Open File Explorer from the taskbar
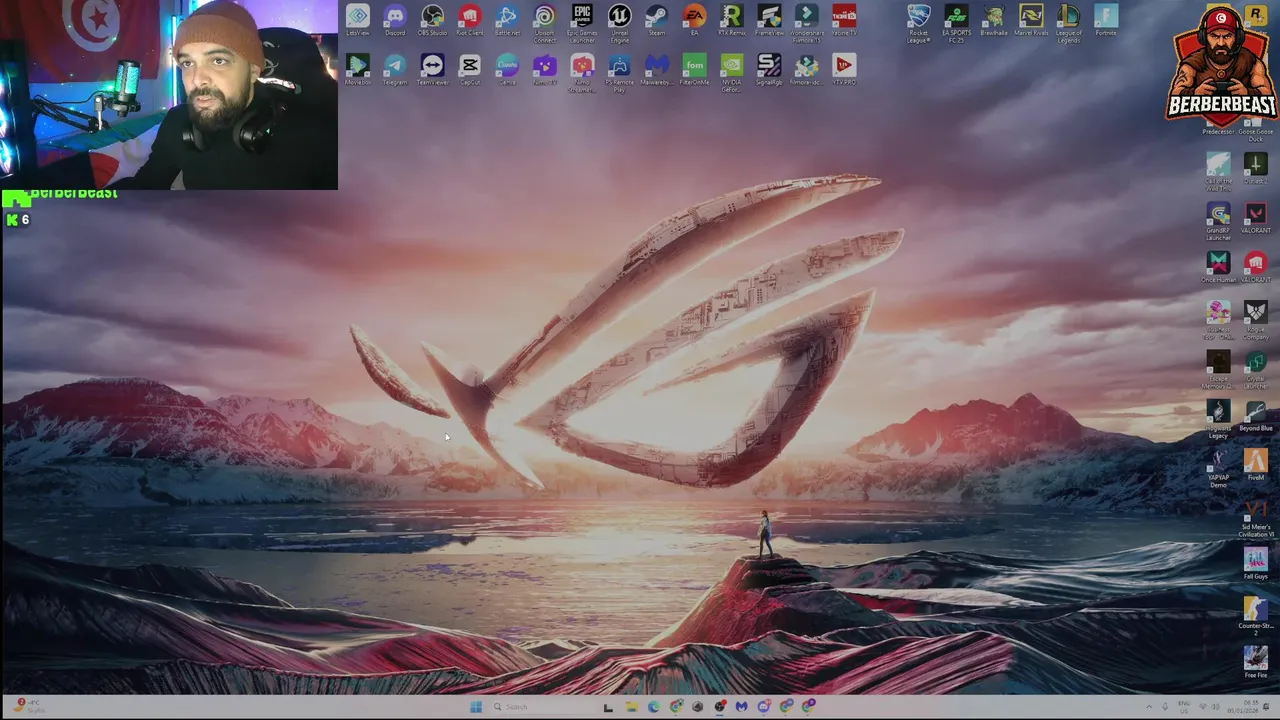1280x720 pixels. click(x=631, y=707)
